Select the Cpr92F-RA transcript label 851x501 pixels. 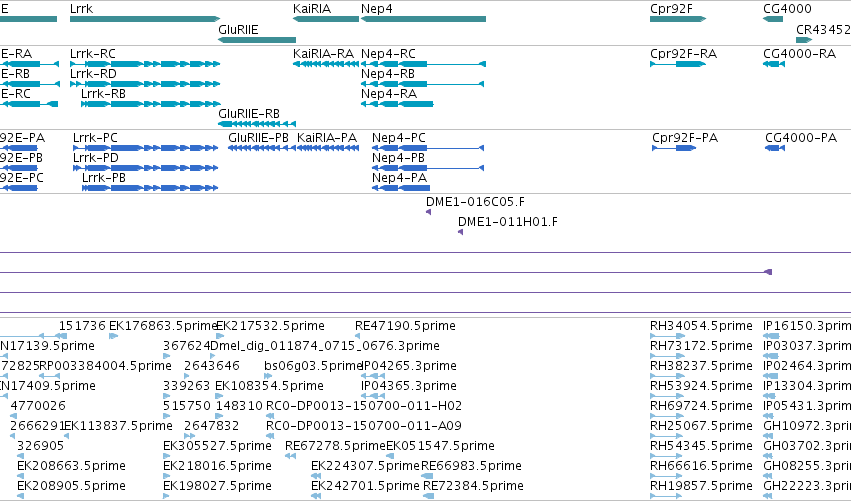click(x=683, y=54)
